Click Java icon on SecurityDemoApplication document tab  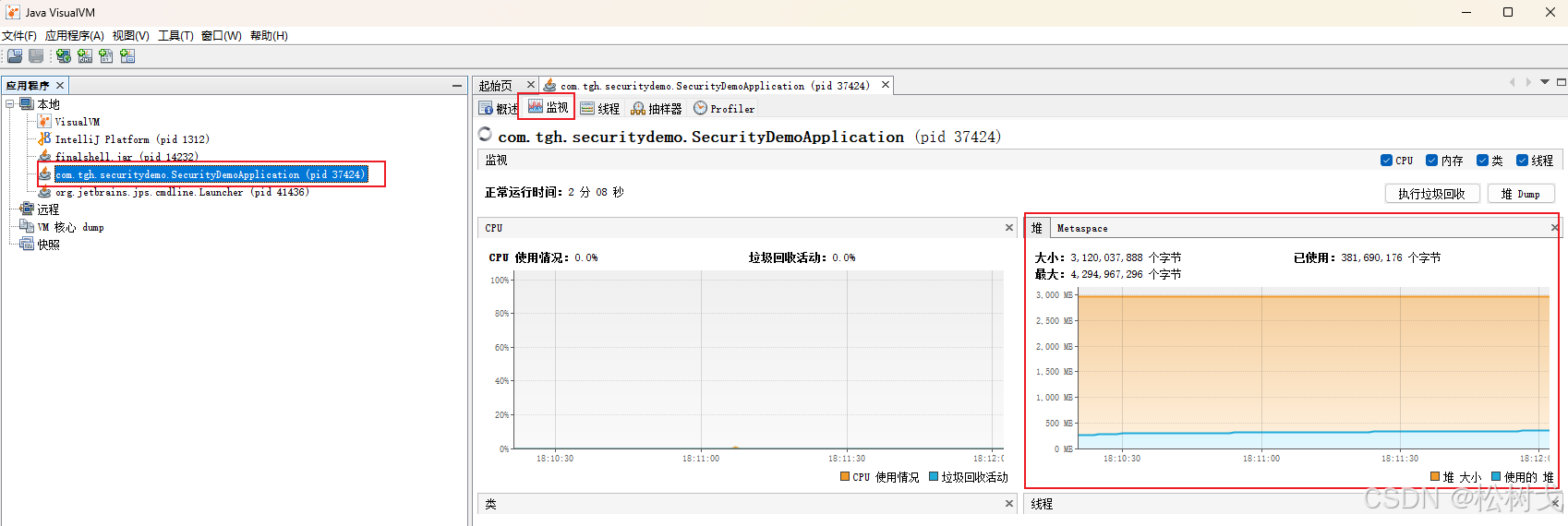550,85
